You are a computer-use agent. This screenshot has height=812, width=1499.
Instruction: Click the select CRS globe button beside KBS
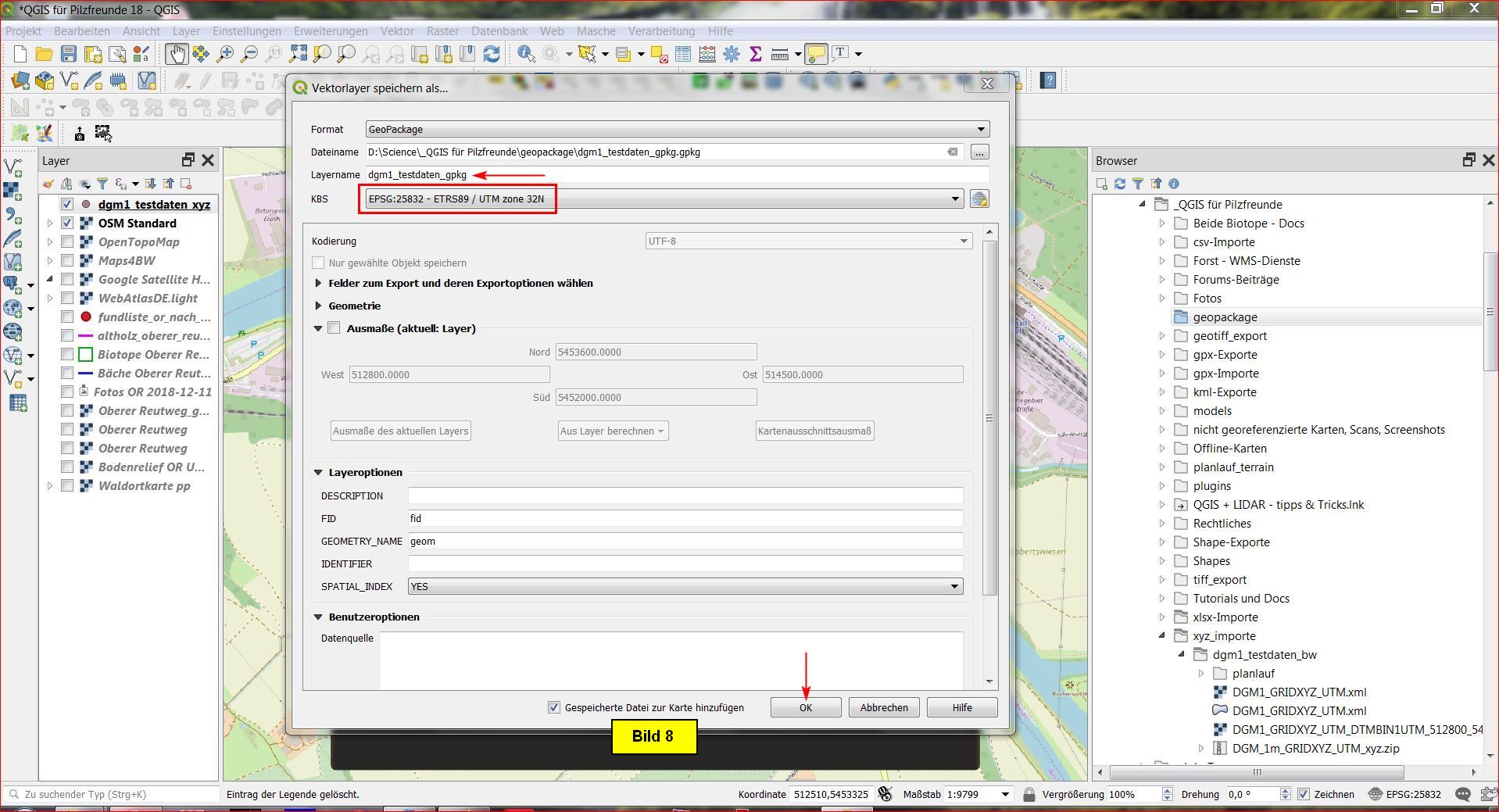pyautogui.click(x=979, y=199)
